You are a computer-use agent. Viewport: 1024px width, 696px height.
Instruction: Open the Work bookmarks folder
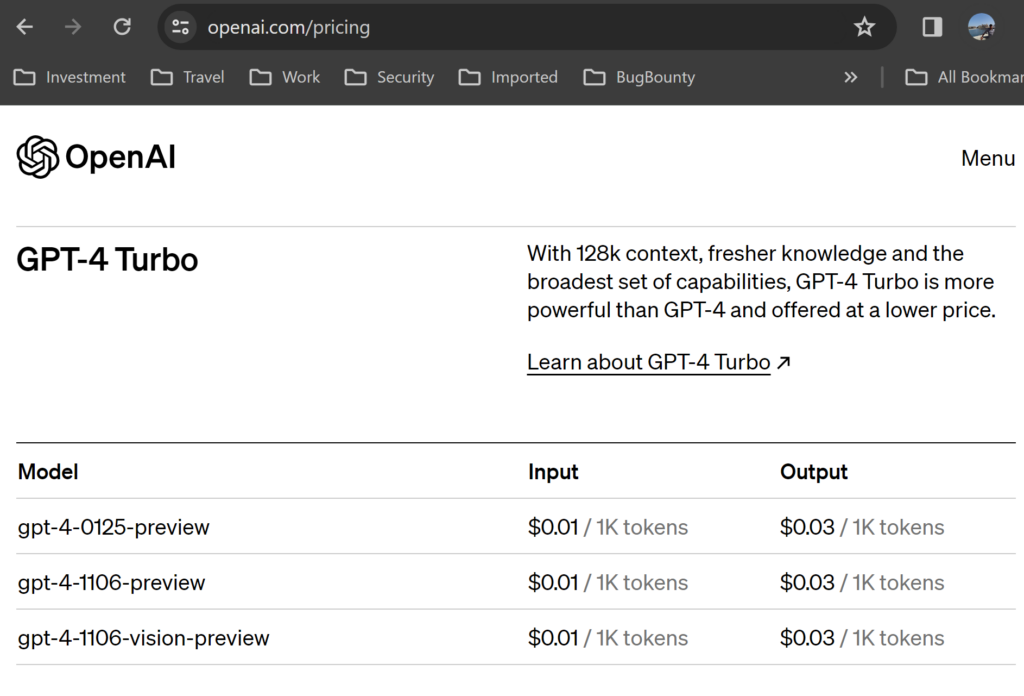pos(285,77)
